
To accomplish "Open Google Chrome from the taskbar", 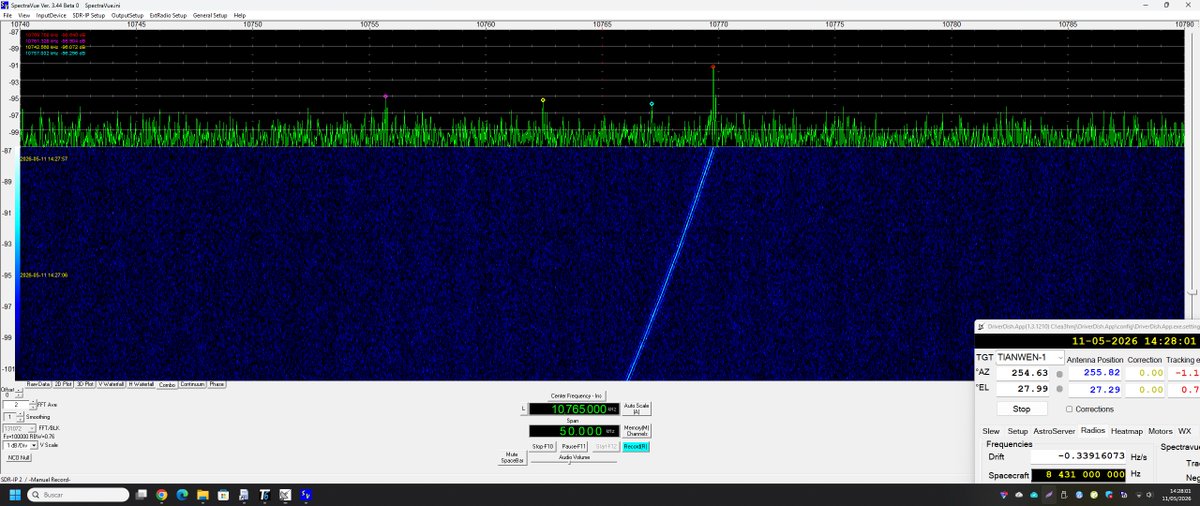I will pyautogui.click(x=161, y=494).
